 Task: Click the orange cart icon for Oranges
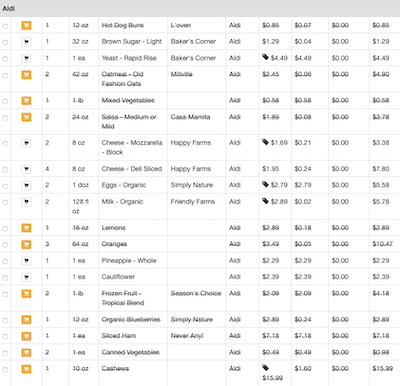point(26,244)
